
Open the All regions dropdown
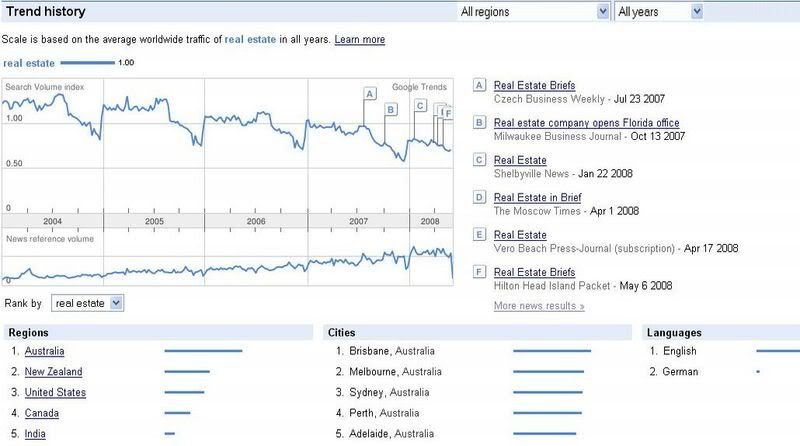pos(534,12)
